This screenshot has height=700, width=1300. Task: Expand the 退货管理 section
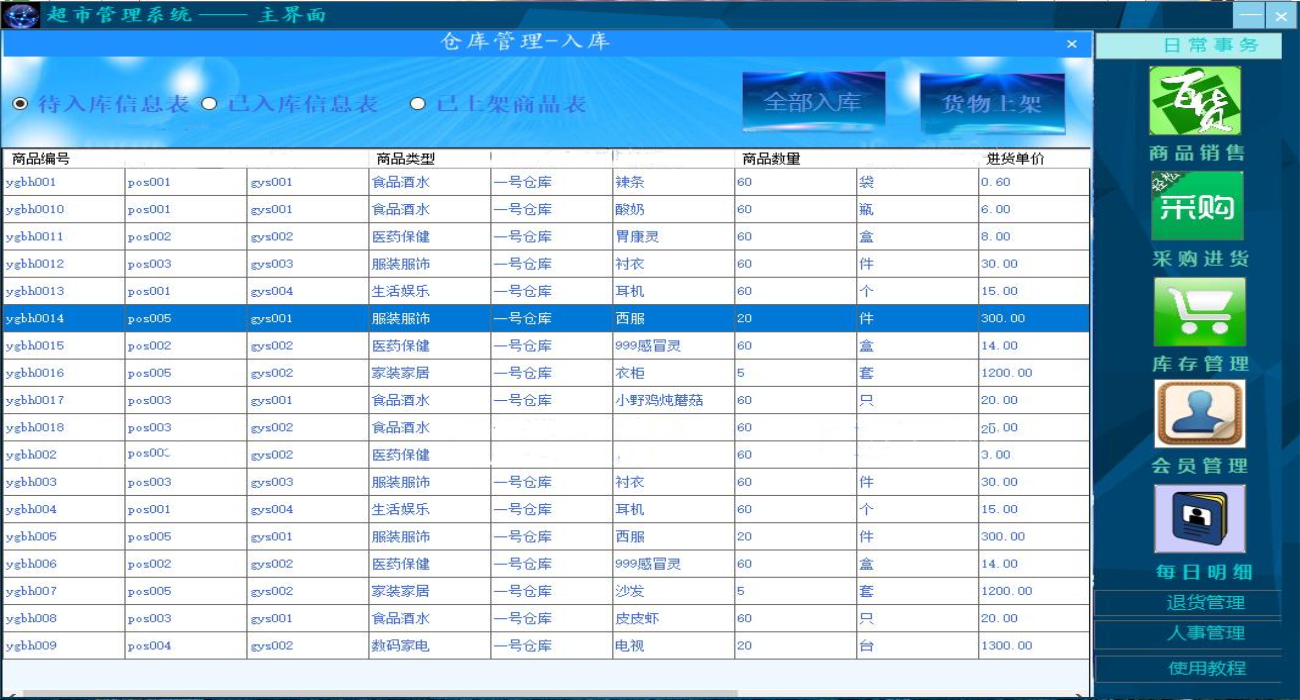point(1188,603)
